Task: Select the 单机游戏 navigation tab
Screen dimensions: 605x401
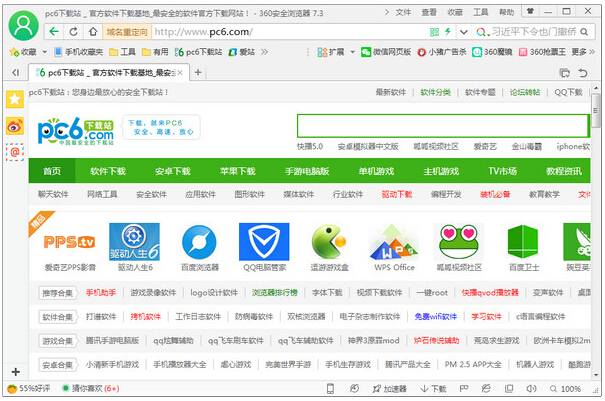Action: (376, 171)
